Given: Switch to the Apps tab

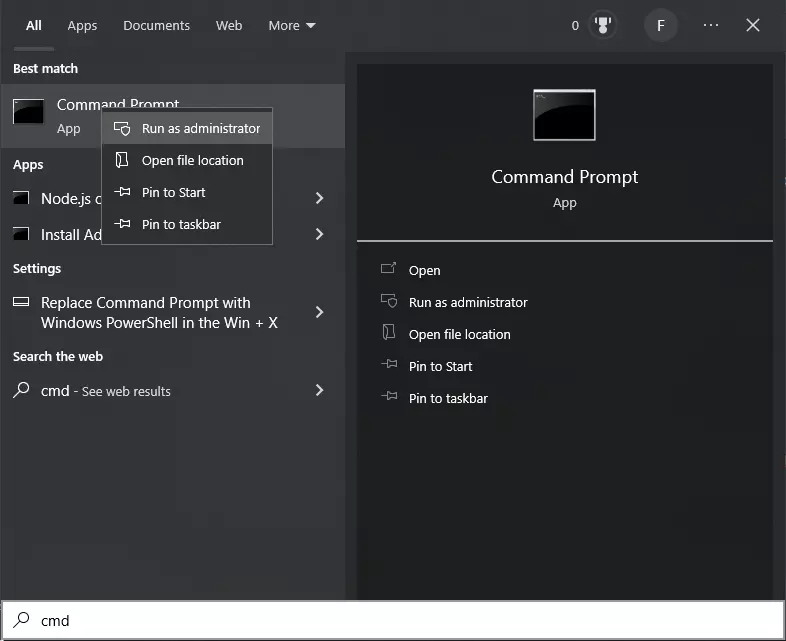Looking at the screenshot, I should (x=82, y=26).
